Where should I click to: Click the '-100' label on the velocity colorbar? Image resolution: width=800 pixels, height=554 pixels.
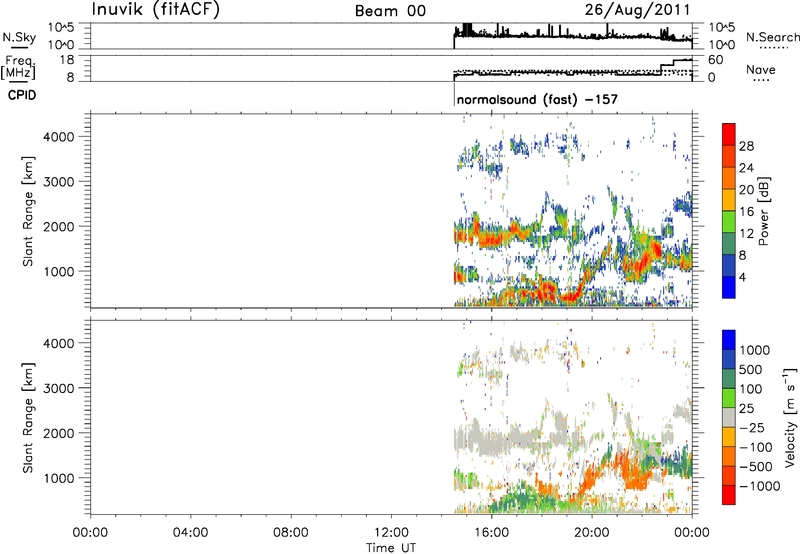coord(756,447)
